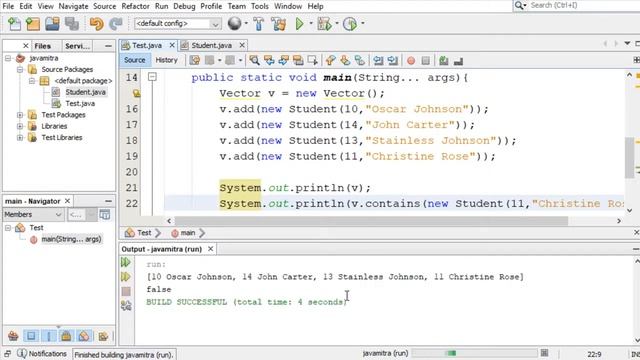Click Notifications in the status bar
Image resolution: width=640 pixels, height=360 pixels.
[x=42, y=353]
